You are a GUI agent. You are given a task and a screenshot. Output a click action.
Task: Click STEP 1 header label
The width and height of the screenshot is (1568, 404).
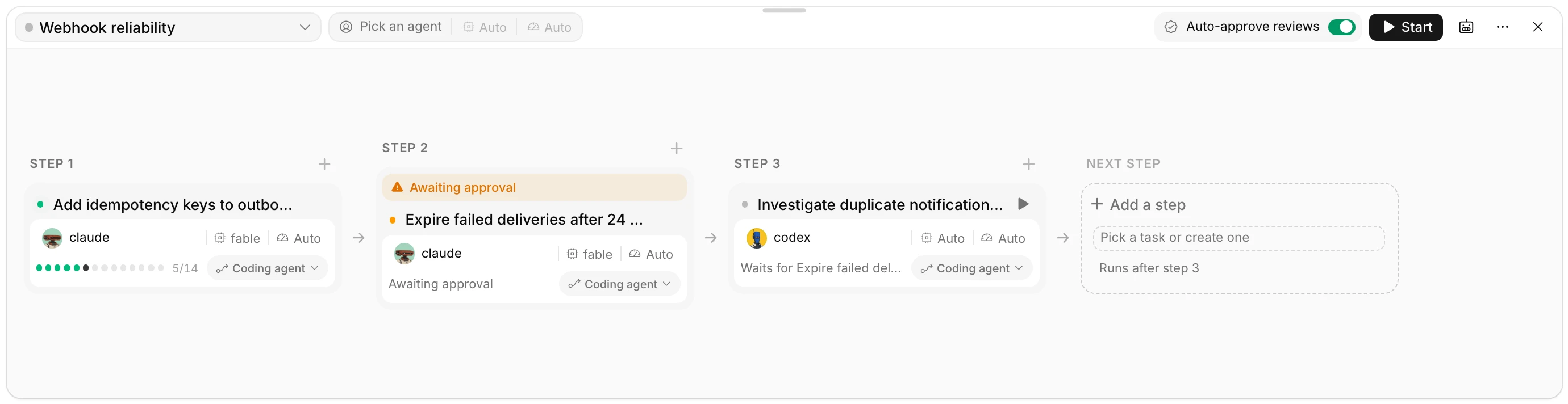pyautogui.click(x=52, y=163)
